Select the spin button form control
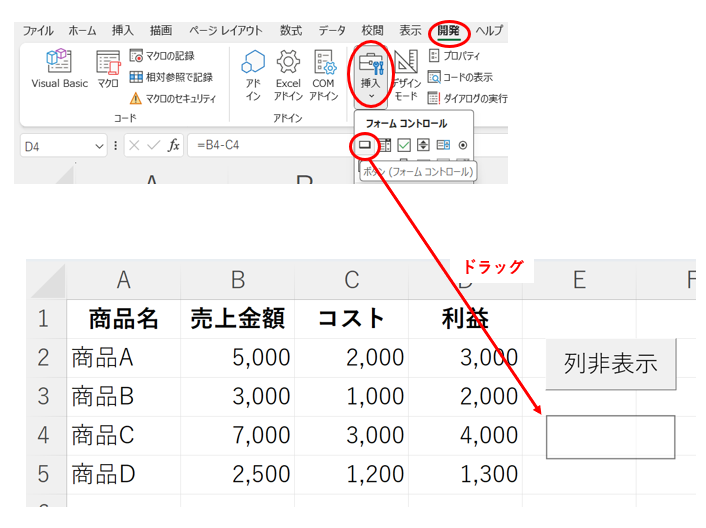The image size is (706, 528). tap(424, 145)
